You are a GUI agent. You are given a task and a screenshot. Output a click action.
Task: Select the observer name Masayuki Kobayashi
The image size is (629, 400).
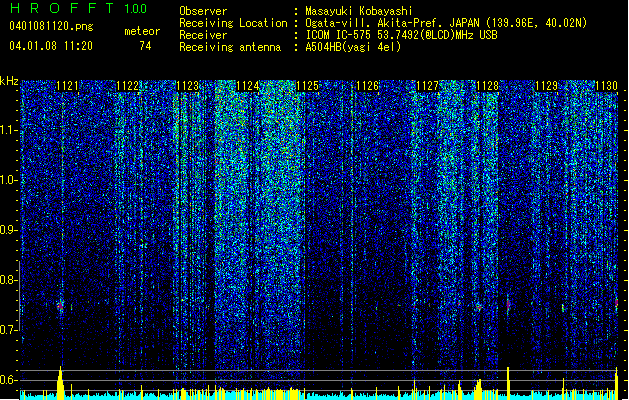[359, 11]
